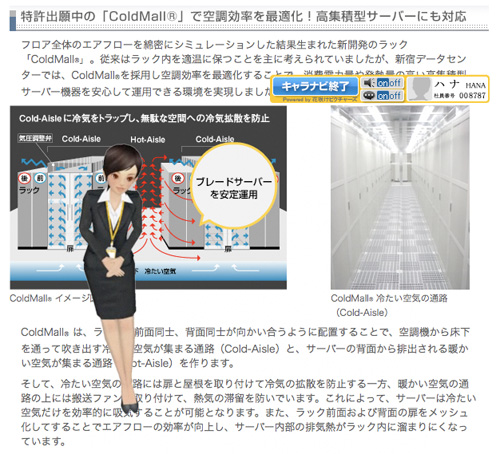Image resolution: width=500 pixels, height=454 pixels.
Task: Click the speech bubble chat icon
Action: click(369, 96)
